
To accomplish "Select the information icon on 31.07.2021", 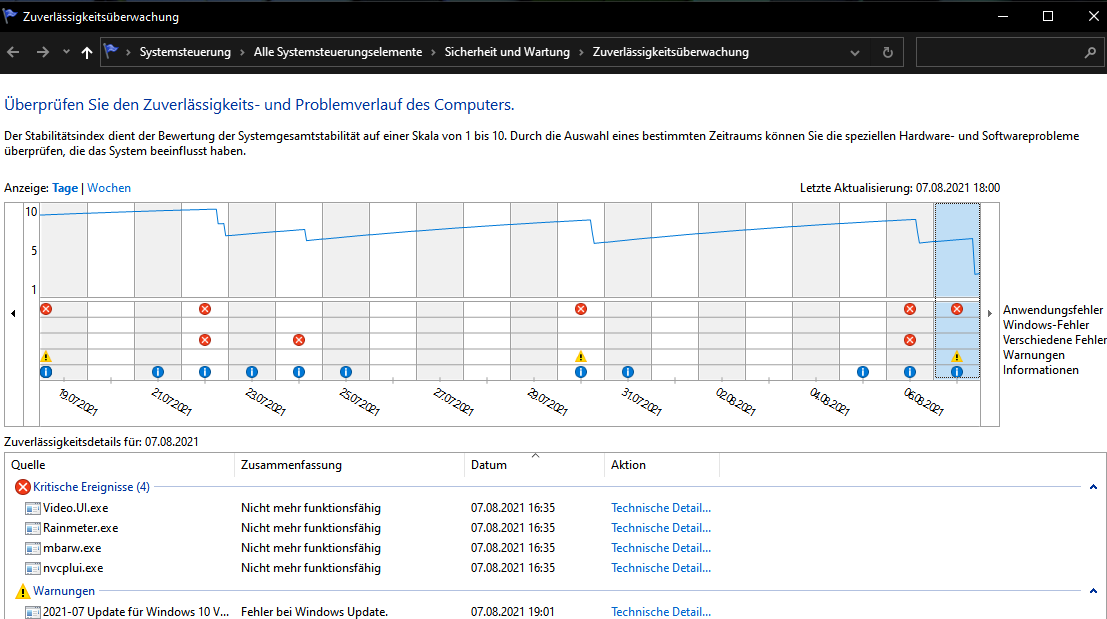I will coord(628,372).
